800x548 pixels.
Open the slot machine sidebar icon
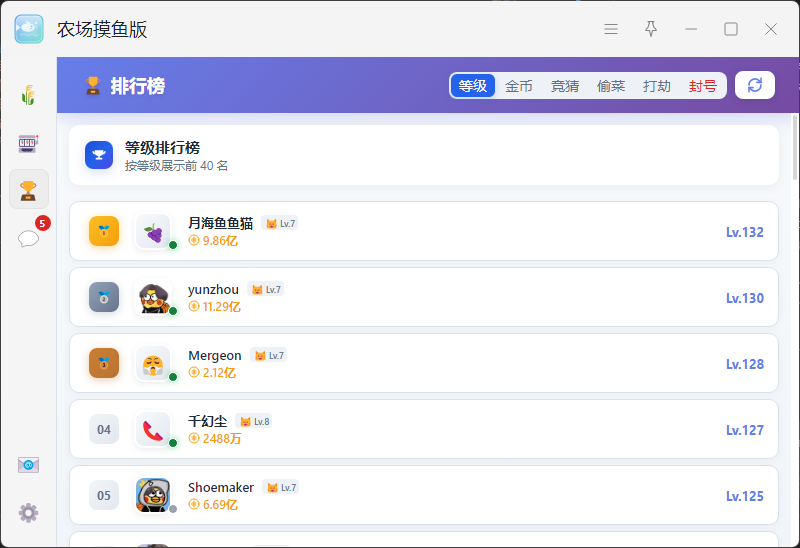(x=29, y=143)
